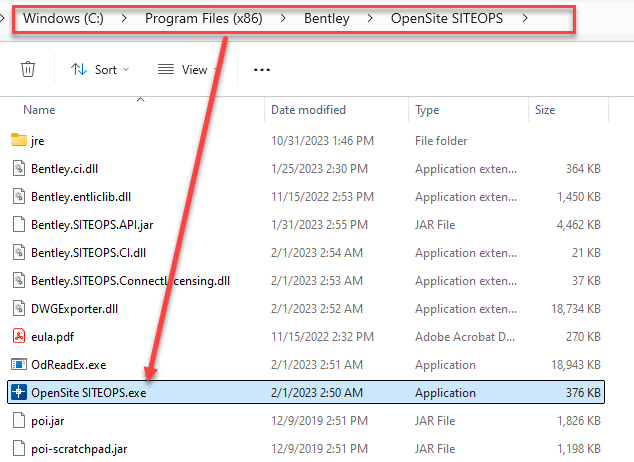
Task: Click the Bentley.SITEOPS.API.jar file name
Action: [x=92, y=225]
